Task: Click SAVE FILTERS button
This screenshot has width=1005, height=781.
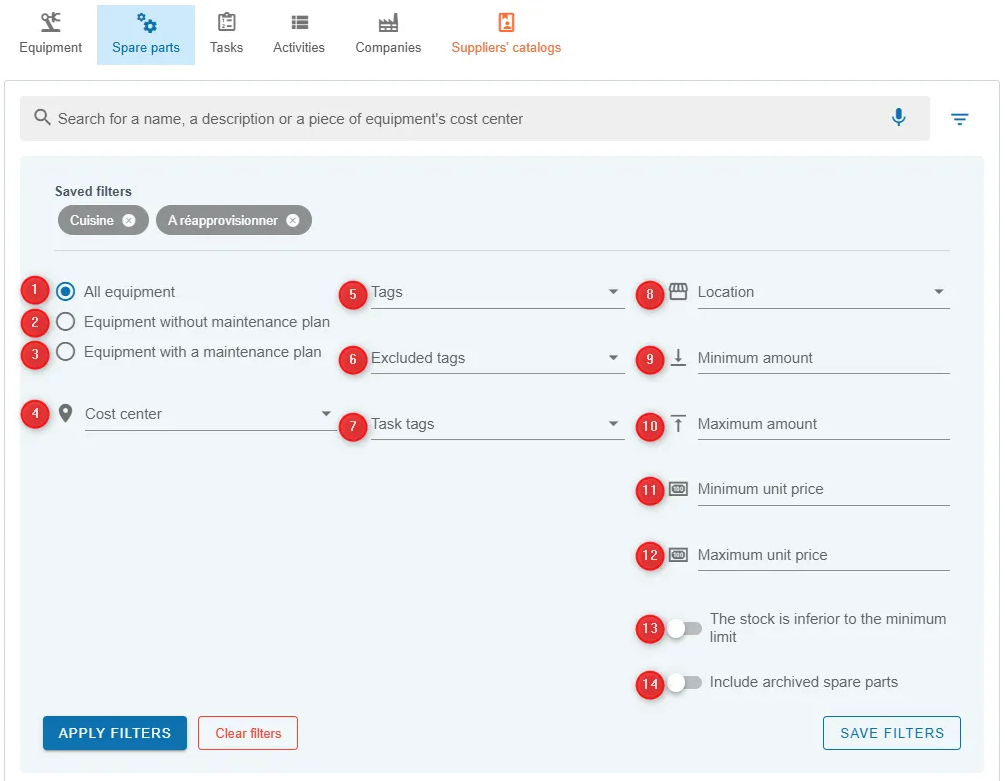Action: click(892, 733)
